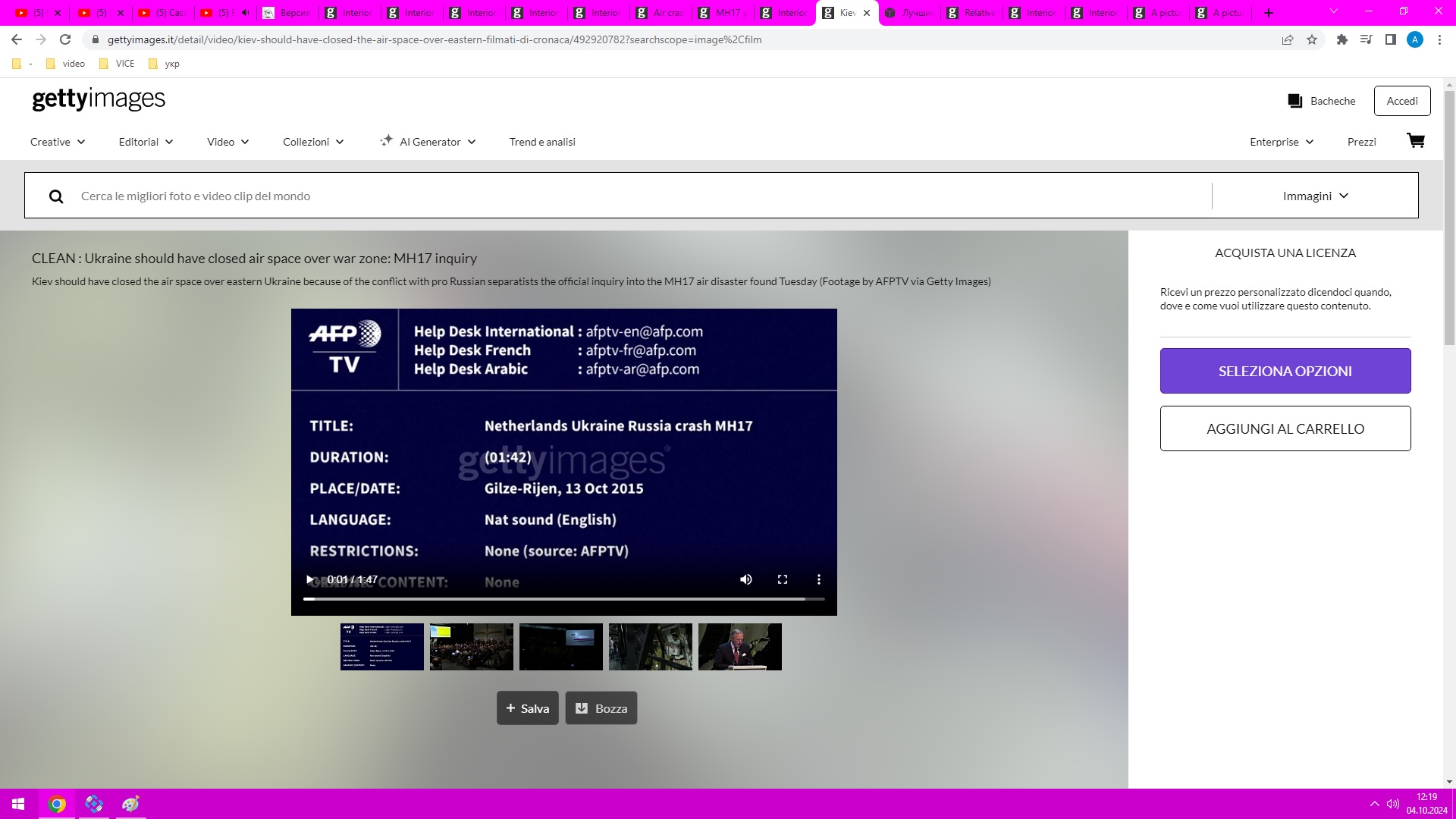Click the Chrome taskbar icon
Screen dimensions: 1456x819
click(x=57, y=804)
